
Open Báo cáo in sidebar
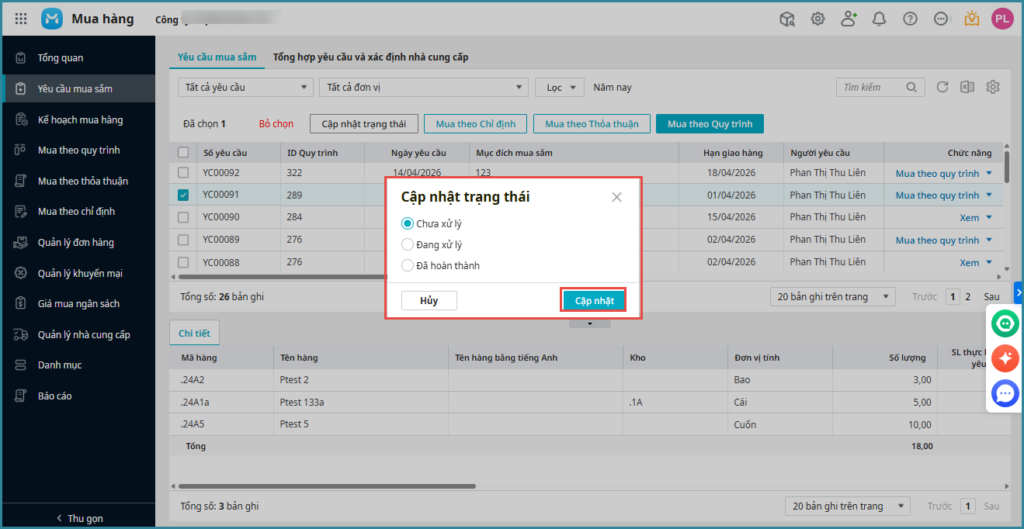(x=78, y=396)
